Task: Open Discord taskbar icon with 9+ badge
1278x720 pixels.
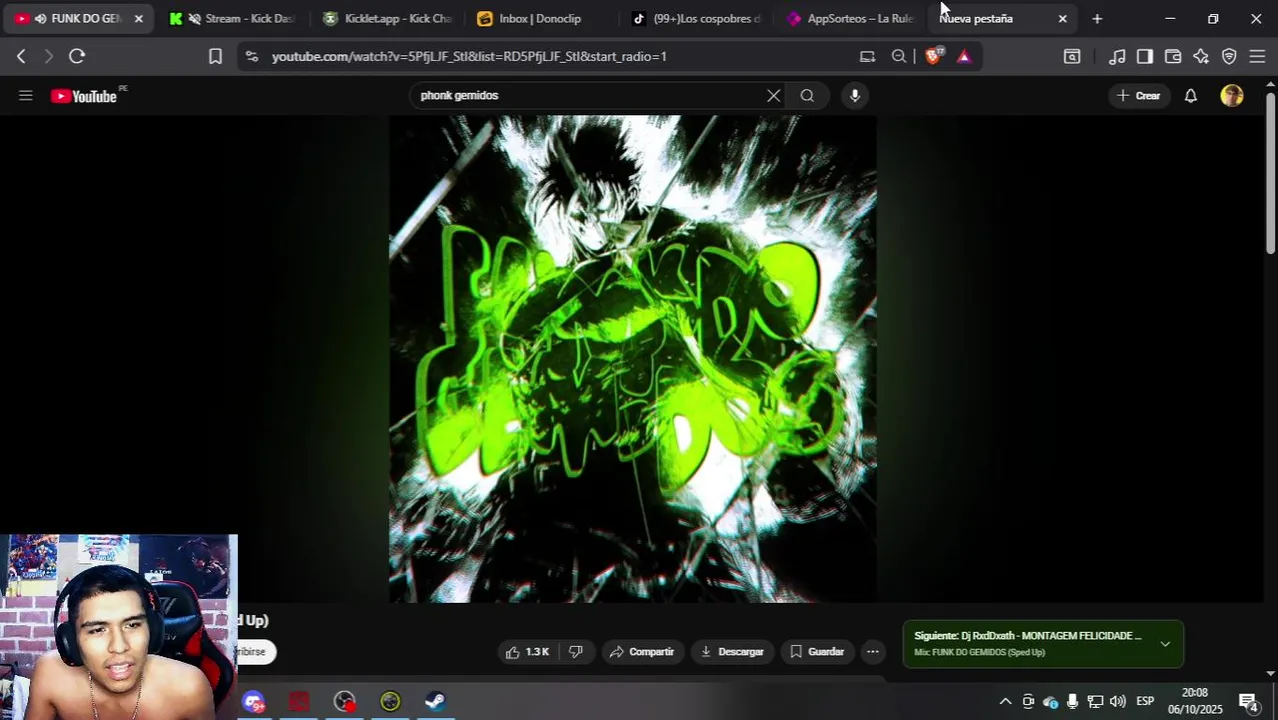Action: 254,702
